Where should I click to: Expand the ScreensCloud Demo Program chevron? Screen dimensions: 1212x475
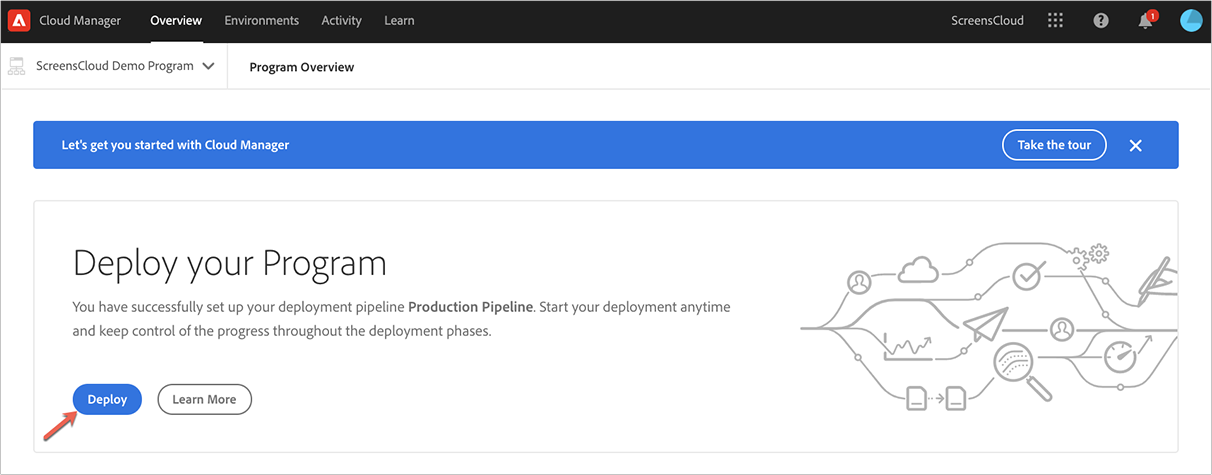pyautogui.click(x=208, y=66)
